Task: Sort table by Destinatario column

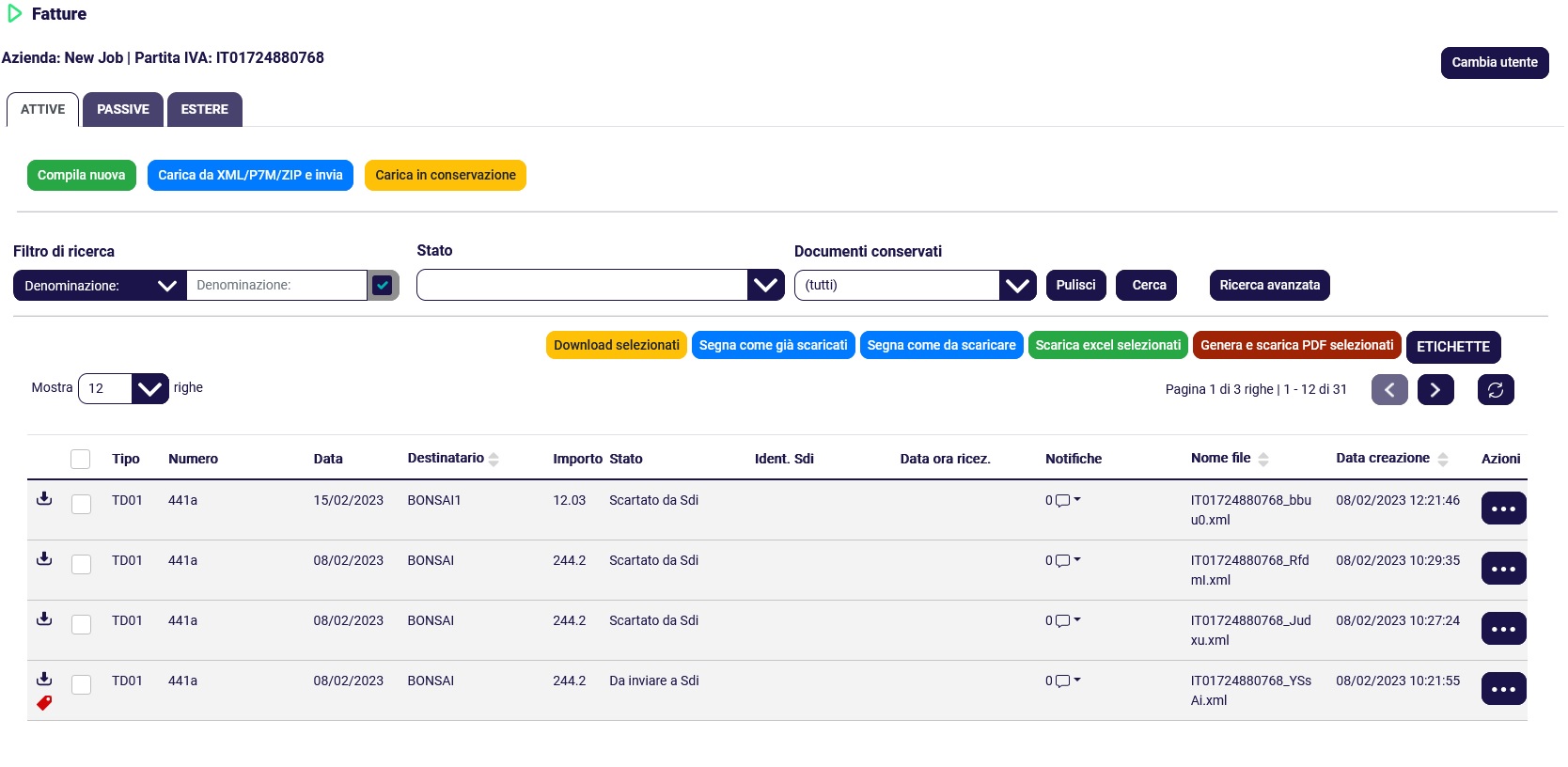Action: tap(494, 459)
